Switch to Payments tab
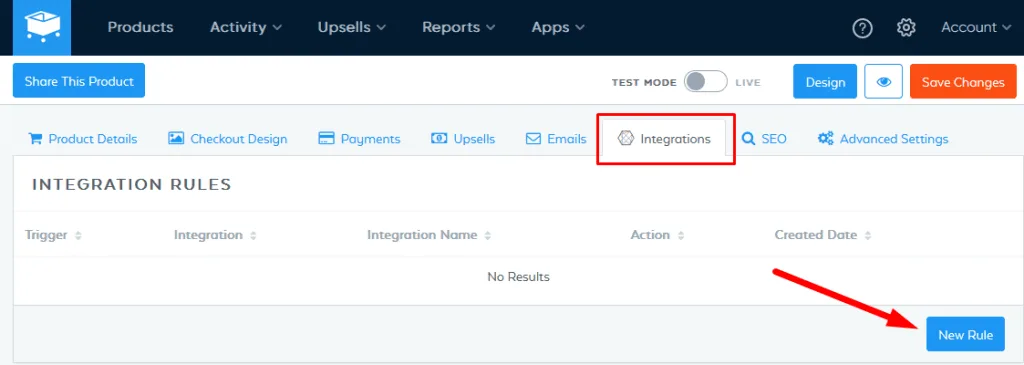1024x365 pixels. tap(359, 139)
